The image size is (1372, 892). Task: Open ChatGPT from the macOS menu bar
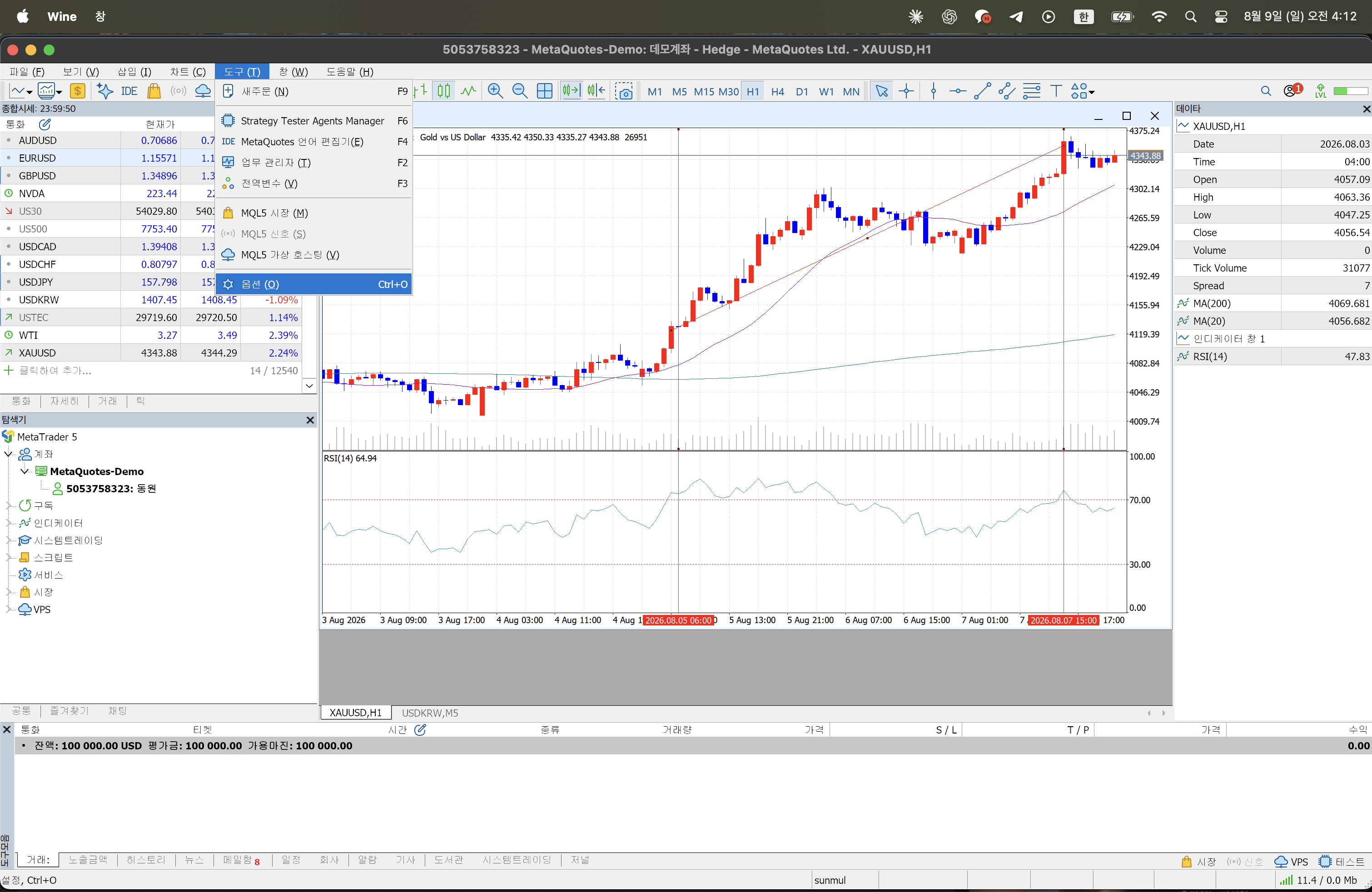point(949,17)
